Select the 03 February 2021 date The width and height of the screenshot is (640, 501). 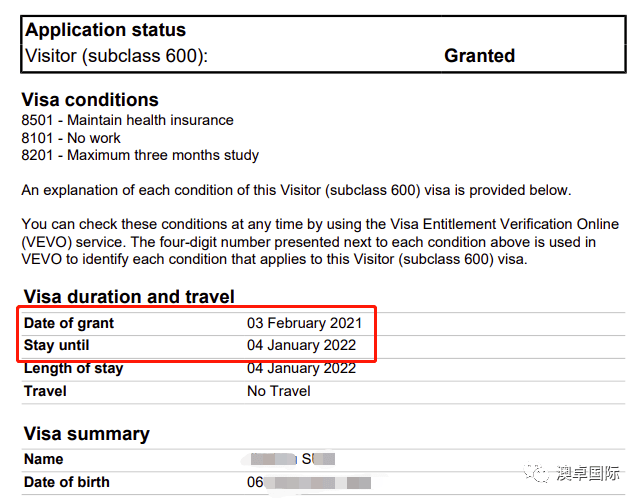tap(304, 323)
